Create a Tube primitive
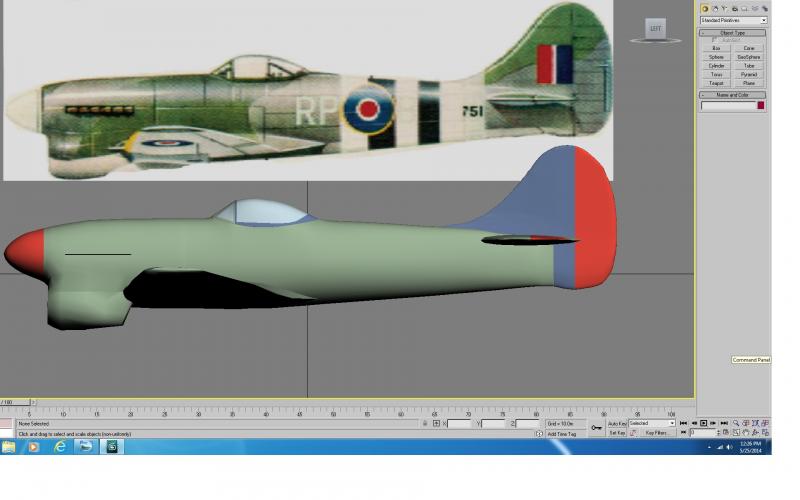The width and height of the screenshot is (800, 500). tap(748, 65)
